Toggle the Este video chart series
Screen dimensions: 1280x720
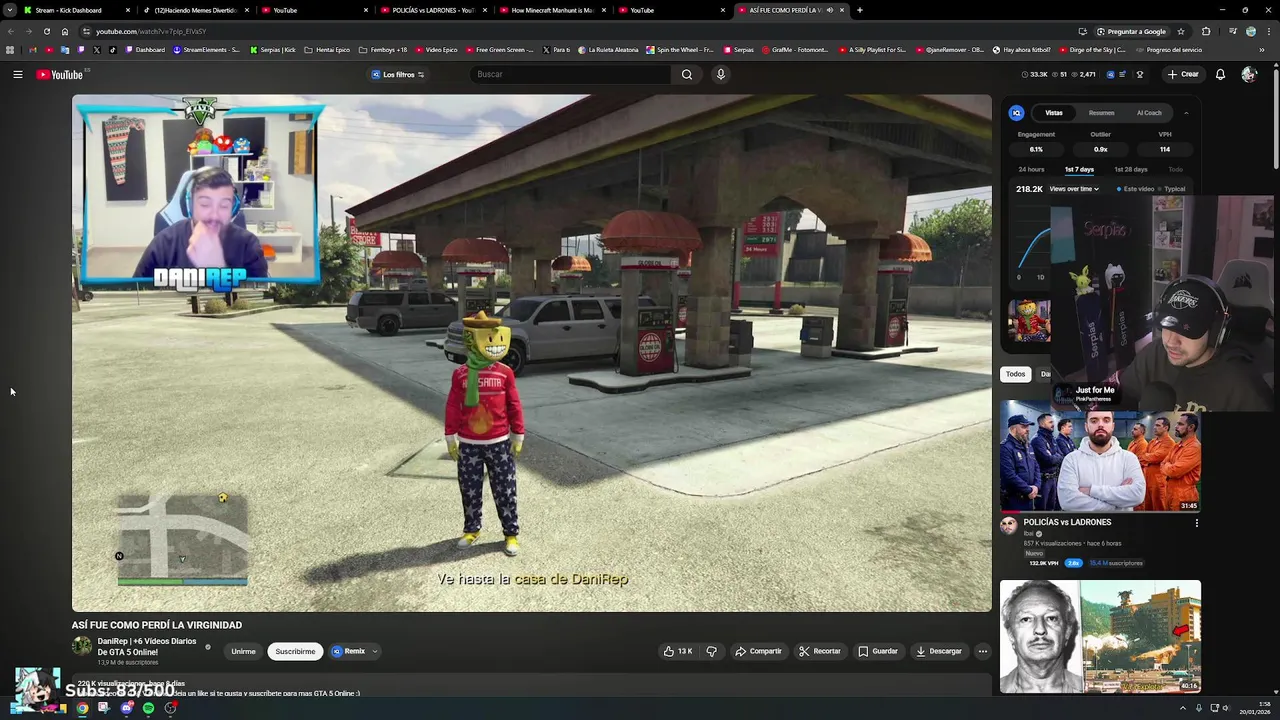pos(1136,189)
